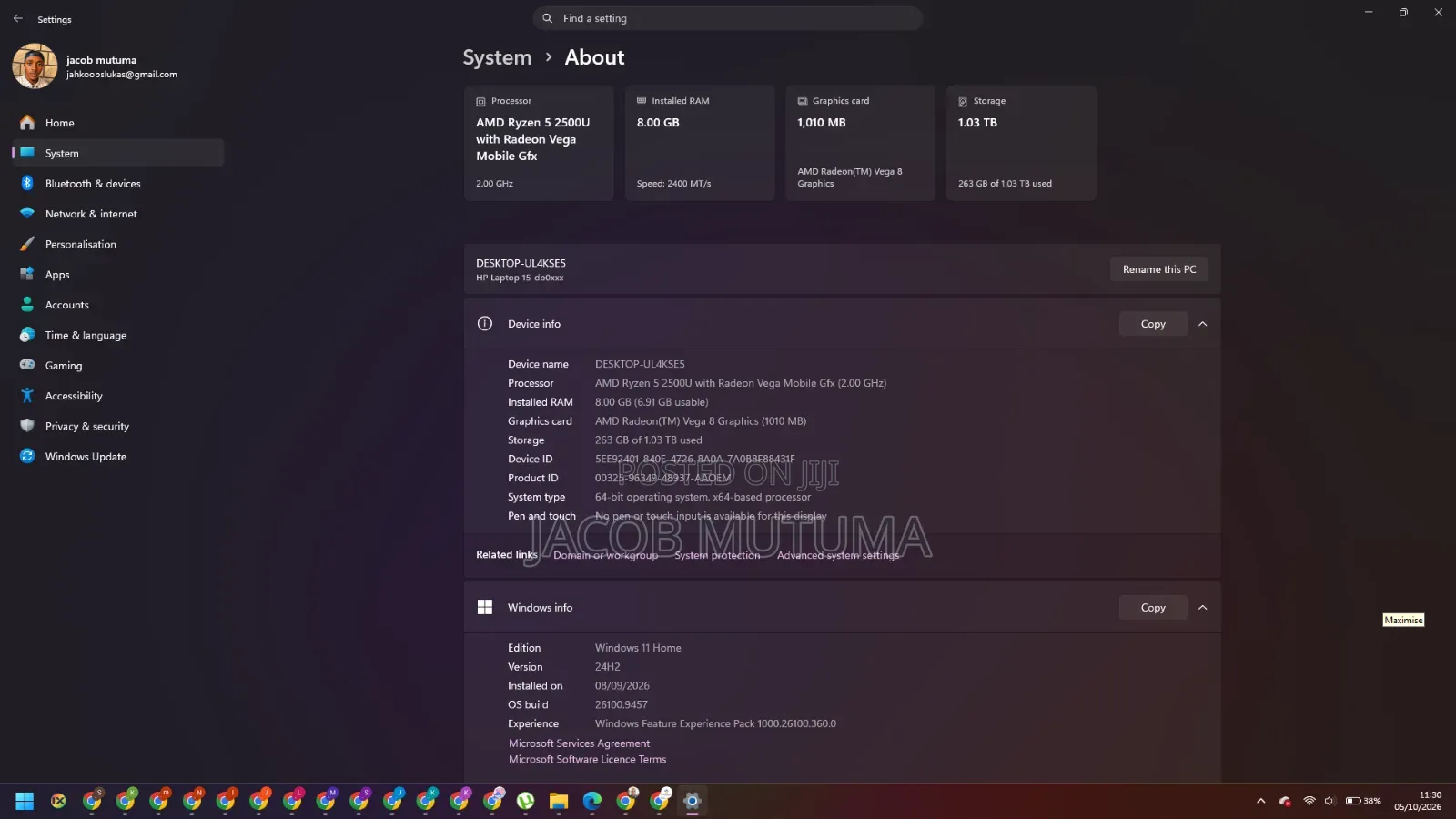Image resolution: width=1456 pixels, height=819 pixels.
Task: Open Privacy & security settings
Action: click(118, 426)
